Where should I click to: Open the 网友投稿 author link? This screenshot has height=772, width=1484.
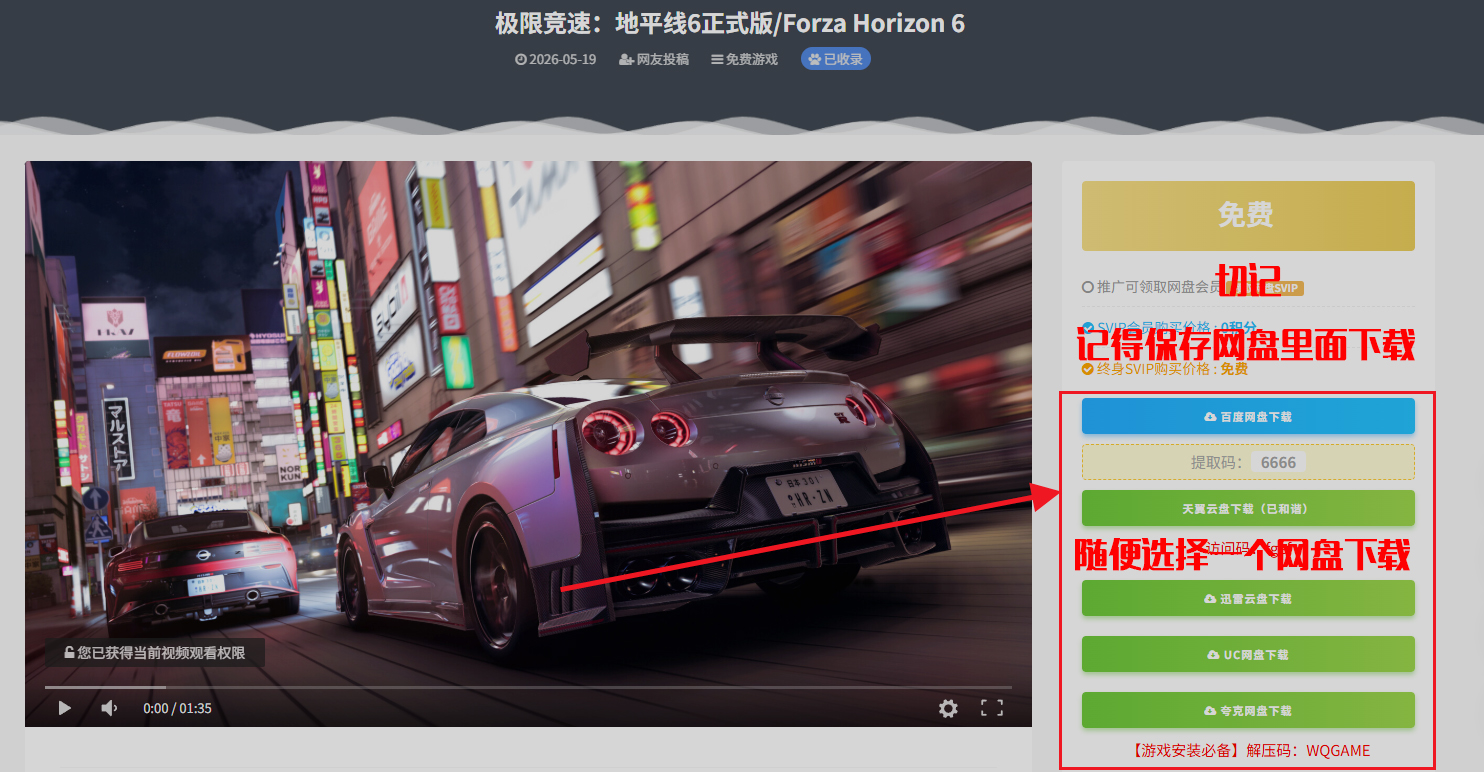(x=654, y=59)
